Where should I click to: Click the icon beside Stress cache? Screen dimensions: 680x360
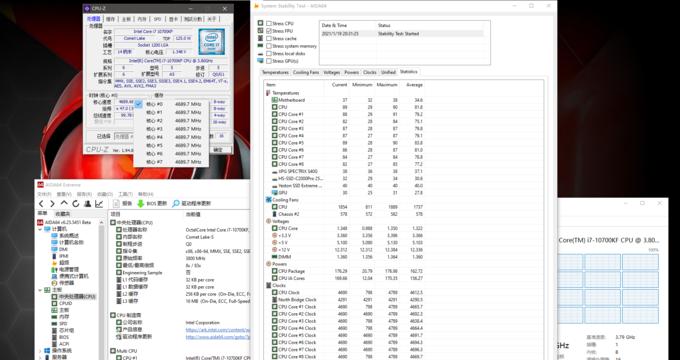coord(260,38)
